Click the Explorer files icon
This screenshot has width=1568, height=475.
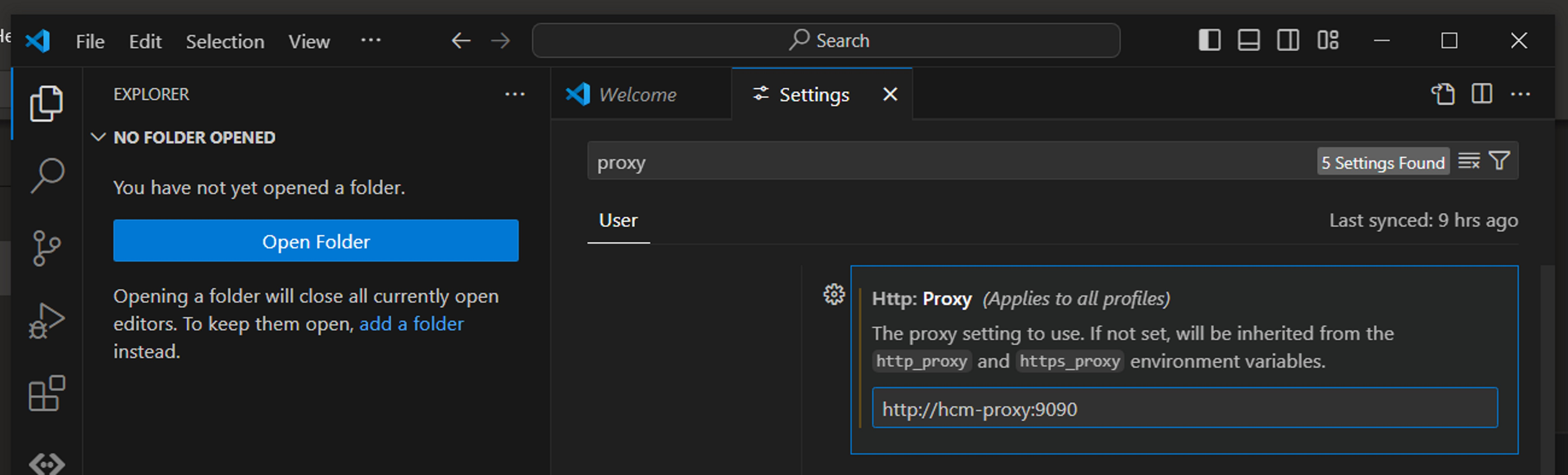47,104
